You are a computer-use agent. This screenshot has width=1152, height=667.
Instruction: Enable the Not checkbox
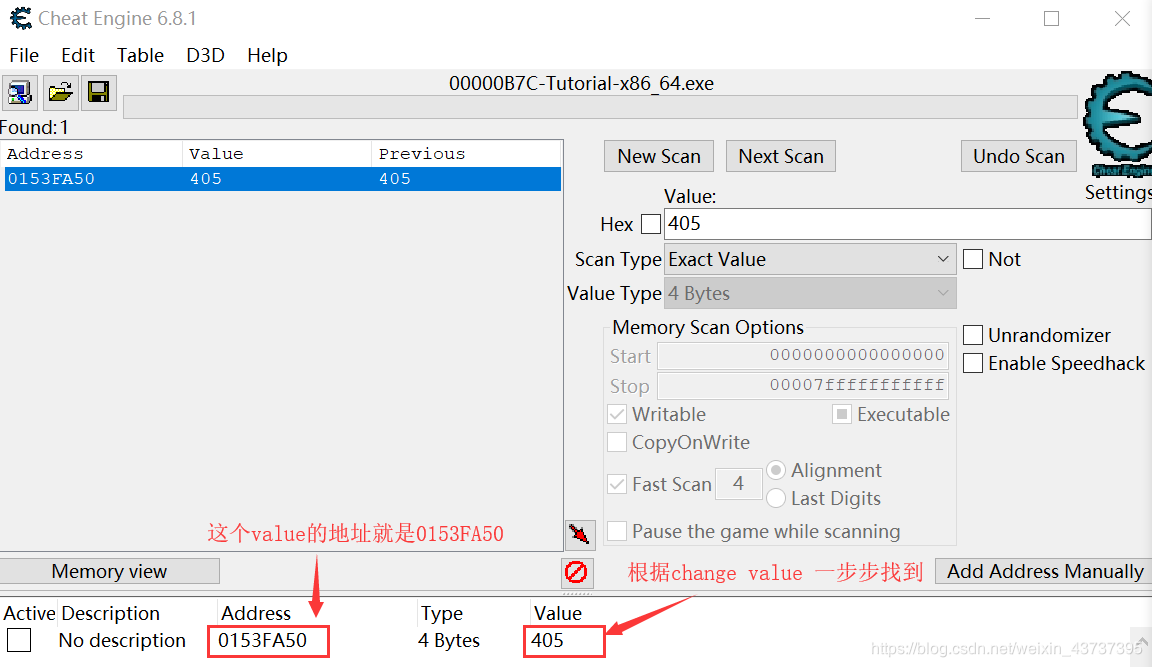973,259
